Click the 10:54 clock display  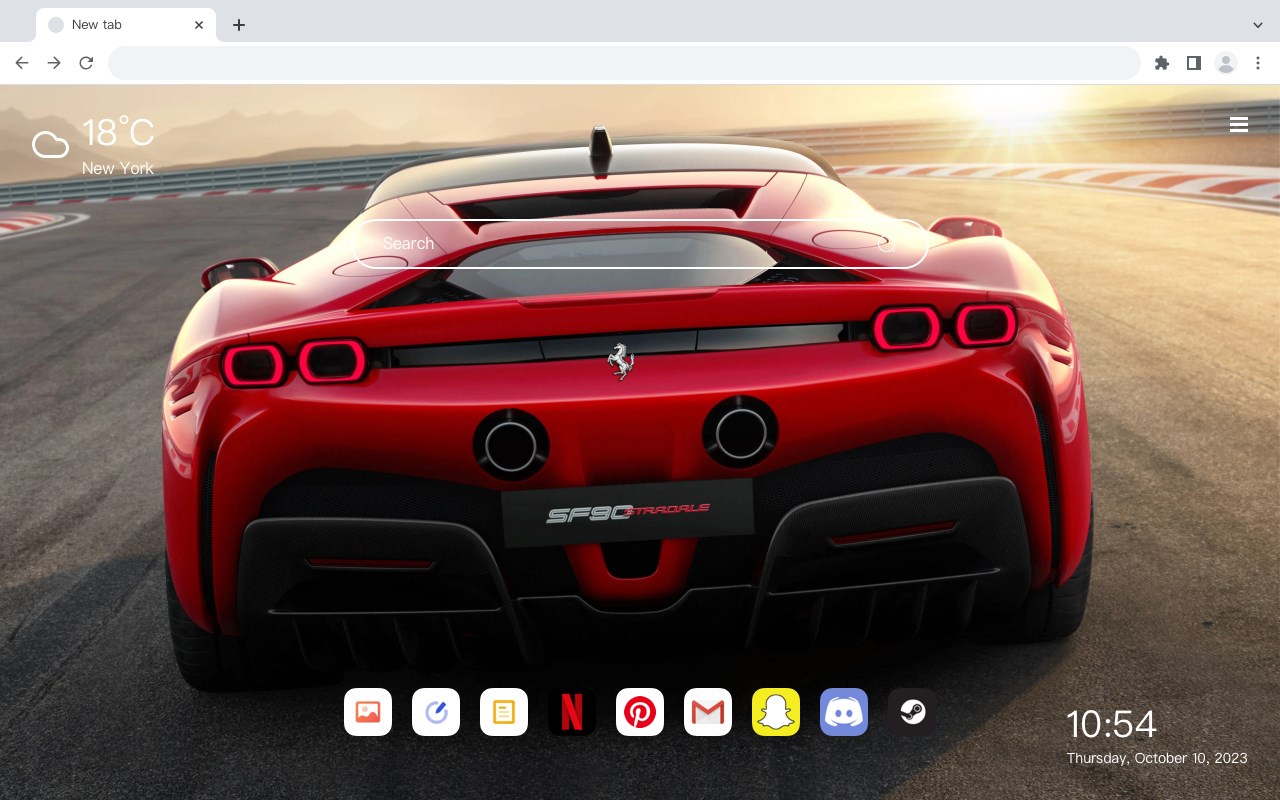pos(1111,724)
